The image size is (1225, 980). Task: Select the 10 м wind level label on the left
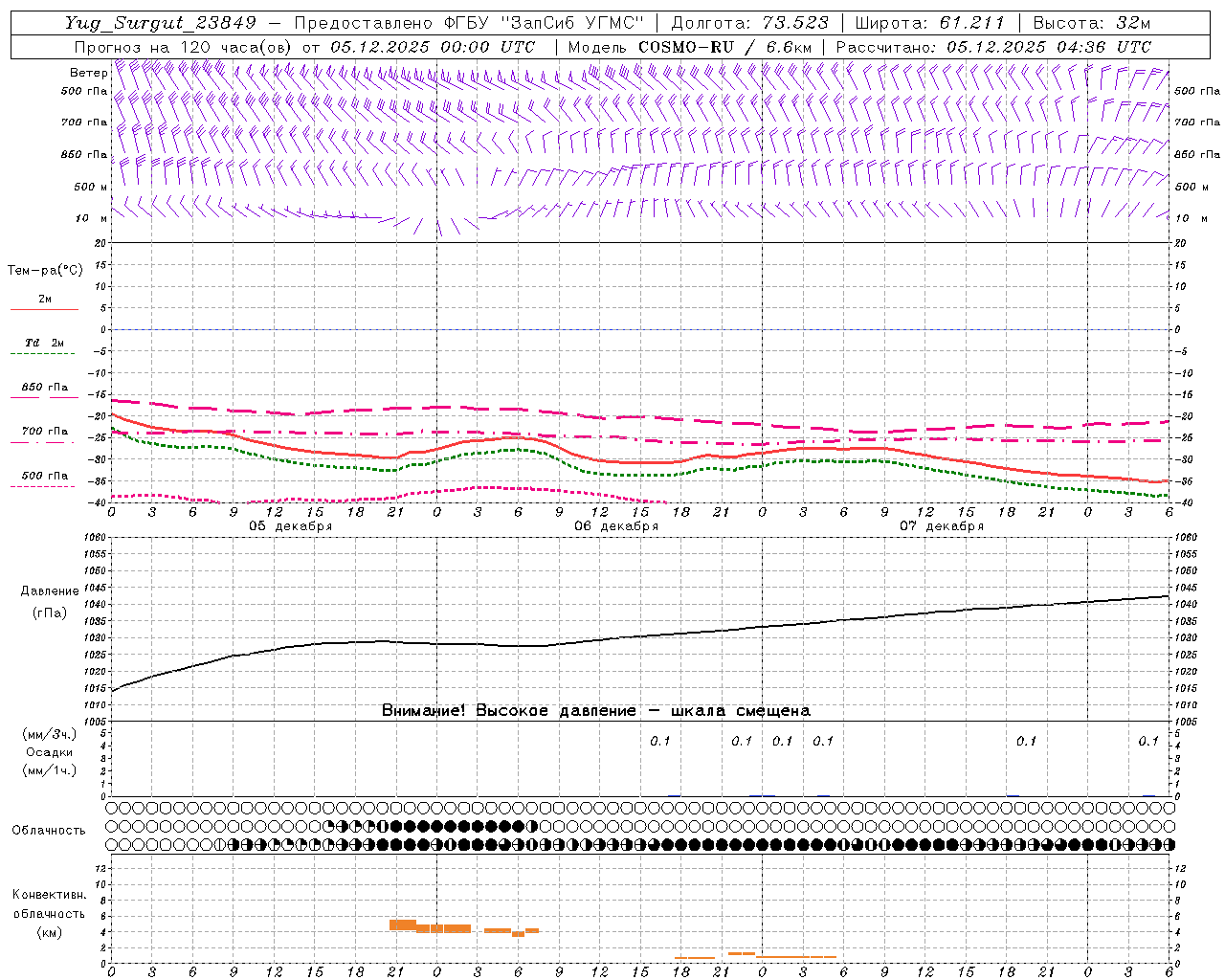point(92,218)
